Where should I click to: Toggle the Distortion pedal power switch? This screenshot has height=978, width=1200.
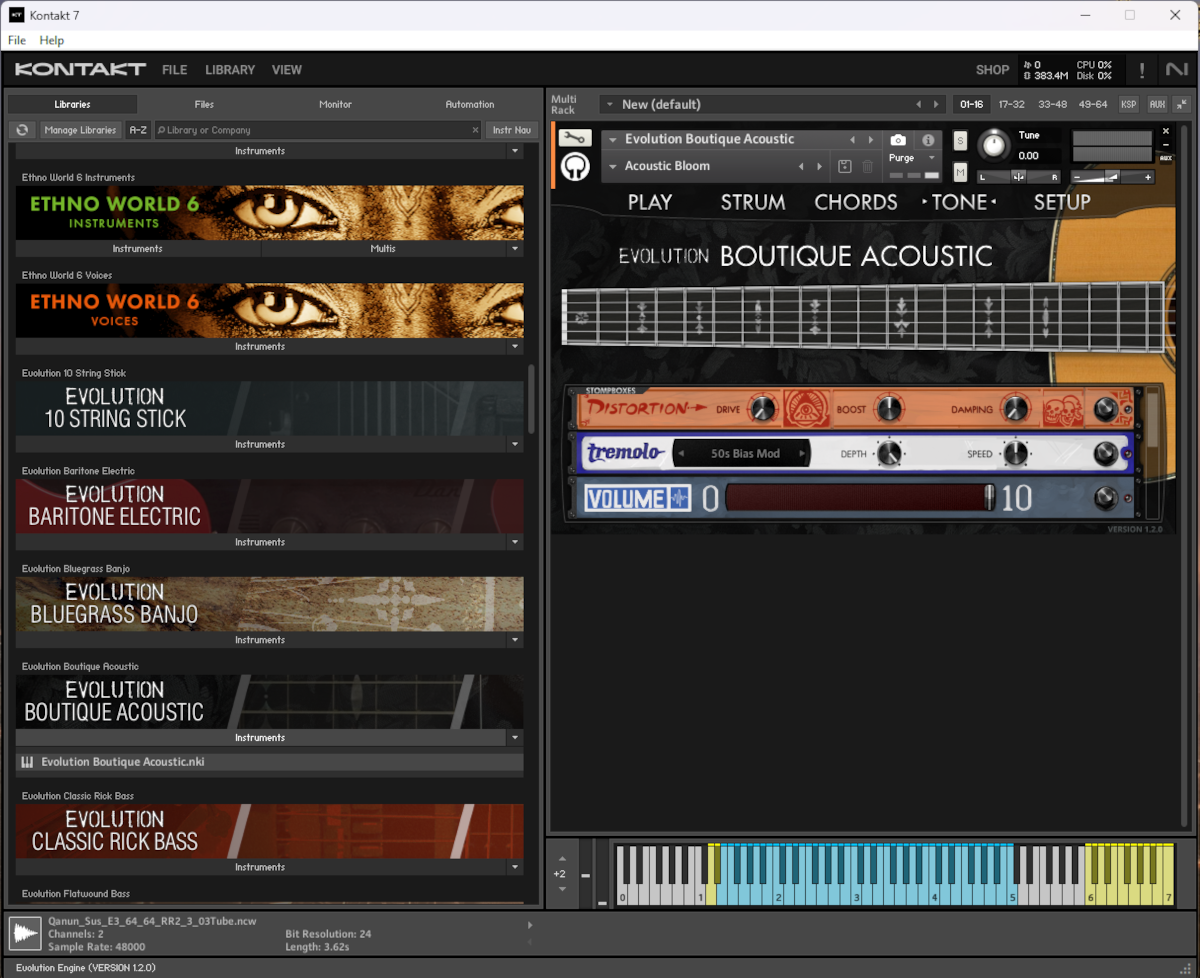1105,409
